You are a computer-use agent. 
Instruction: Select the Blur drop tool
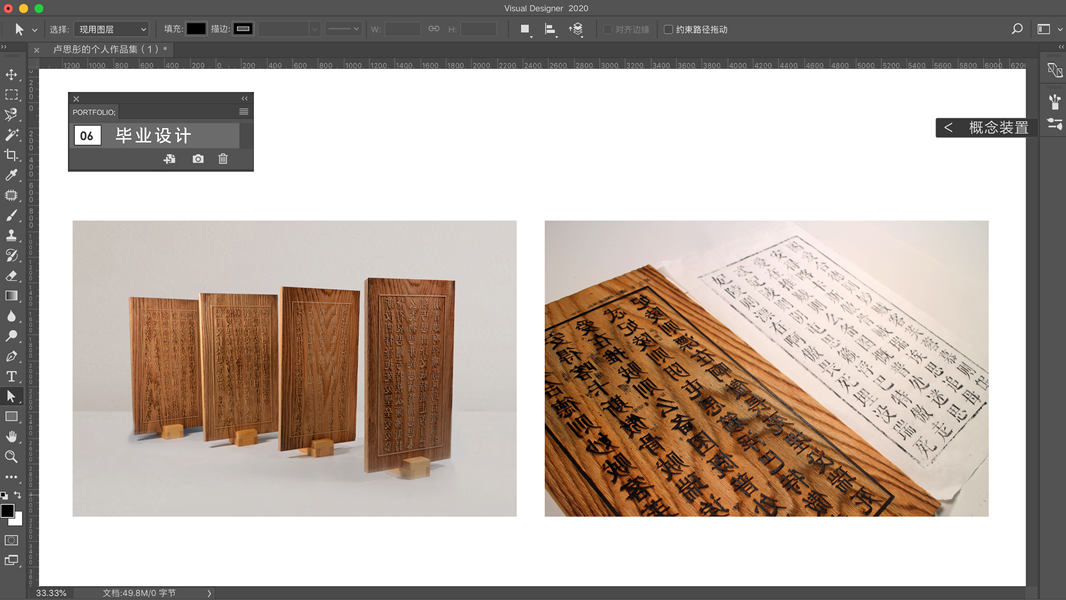[x=12, y=316]
